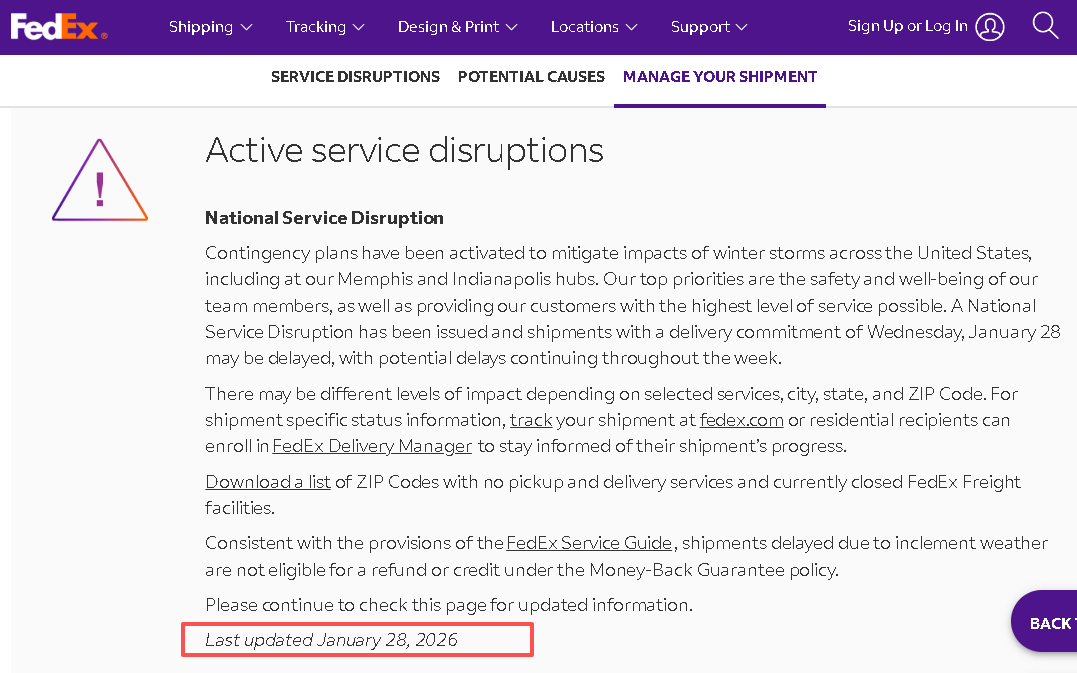Click the 'Download a list' link
The image size is (1077, 673).
click(x=268, y=482)
